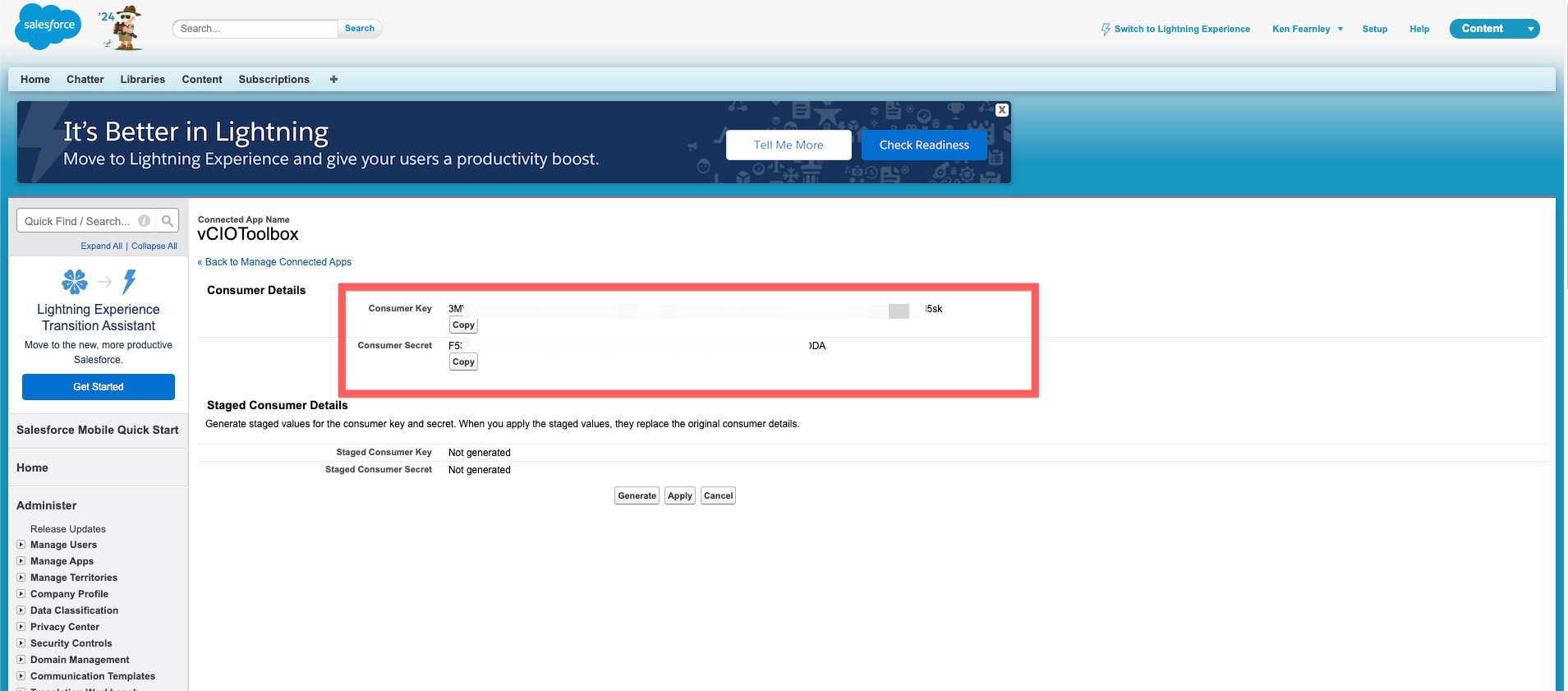Click the Cancel button
The height and width of the screenshot is (691, 1568).
(718, 495)
